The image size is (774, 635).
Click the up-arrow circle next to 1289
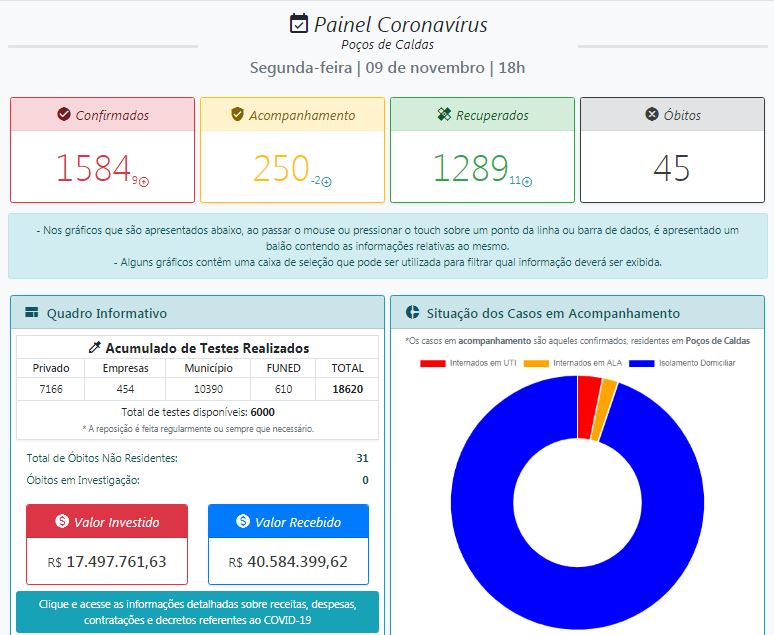click(x=527, y=182)
